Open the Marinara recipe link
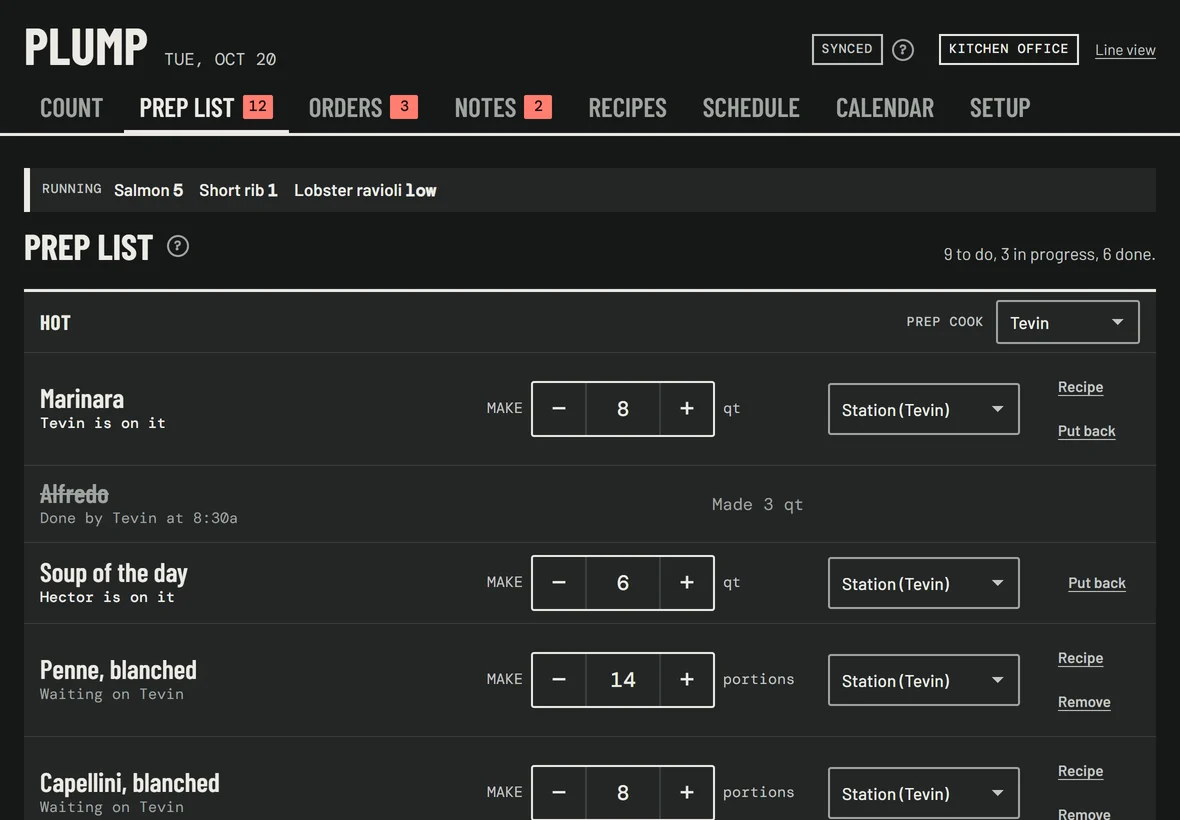1180x820 pixels. 1081,387
